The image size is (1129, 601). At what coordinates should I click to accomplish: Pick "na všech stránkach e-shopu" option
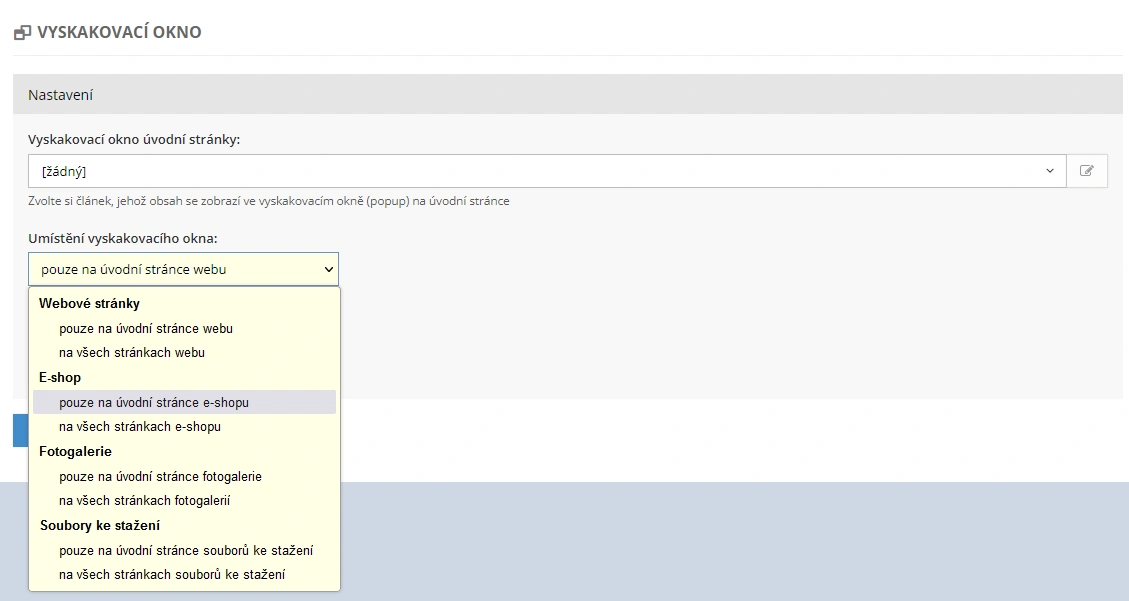click(x=140, y=426)
